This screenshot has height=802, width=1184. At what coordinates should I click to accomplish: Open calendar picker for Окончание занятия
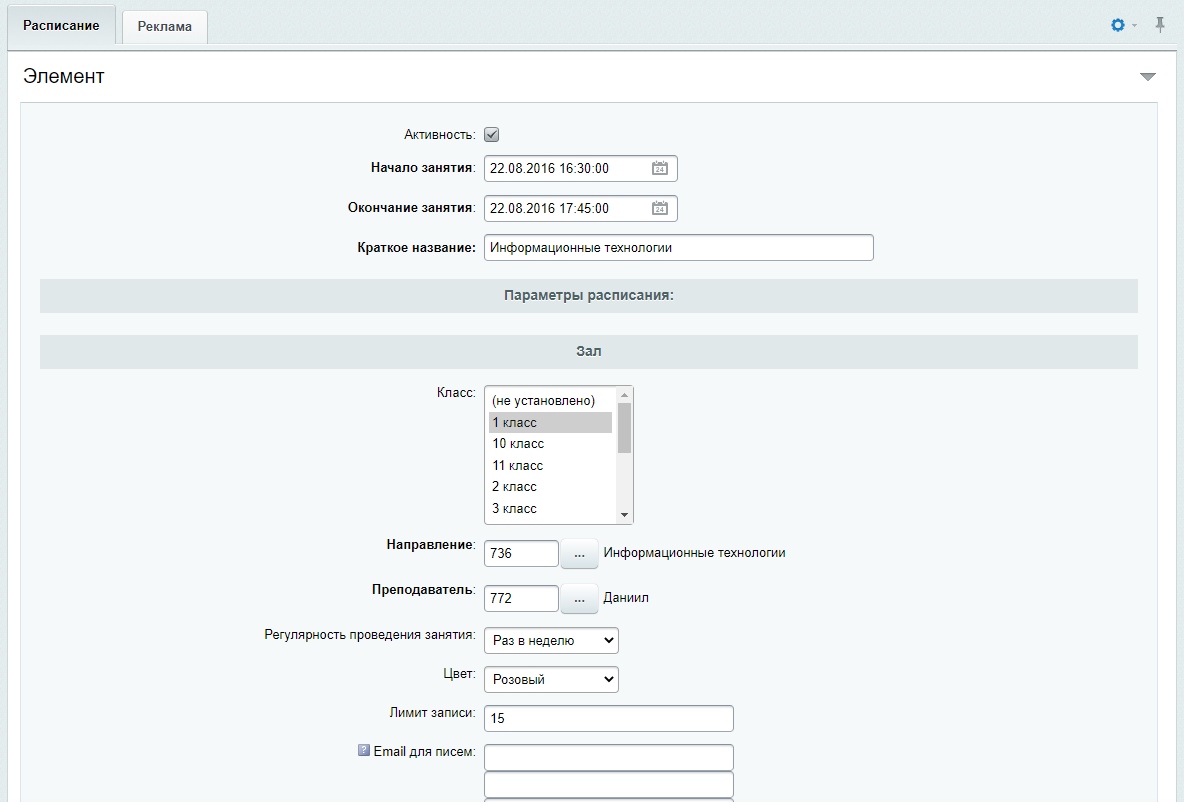(x=659, y=208)
